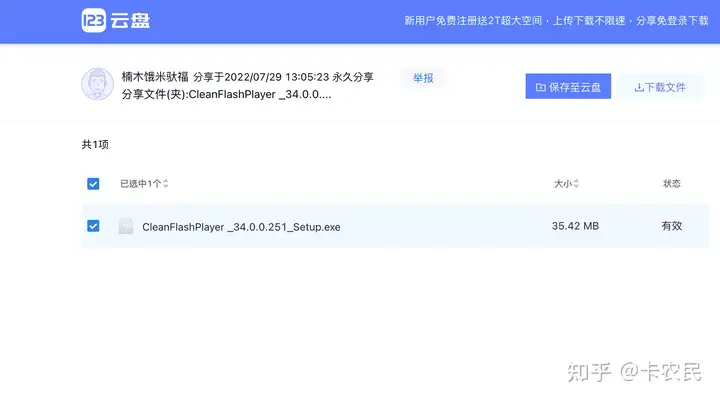Open the sharer's avatar picture
Image resolution: width=720 pixels, height=401 pixels.
(97, 84)
